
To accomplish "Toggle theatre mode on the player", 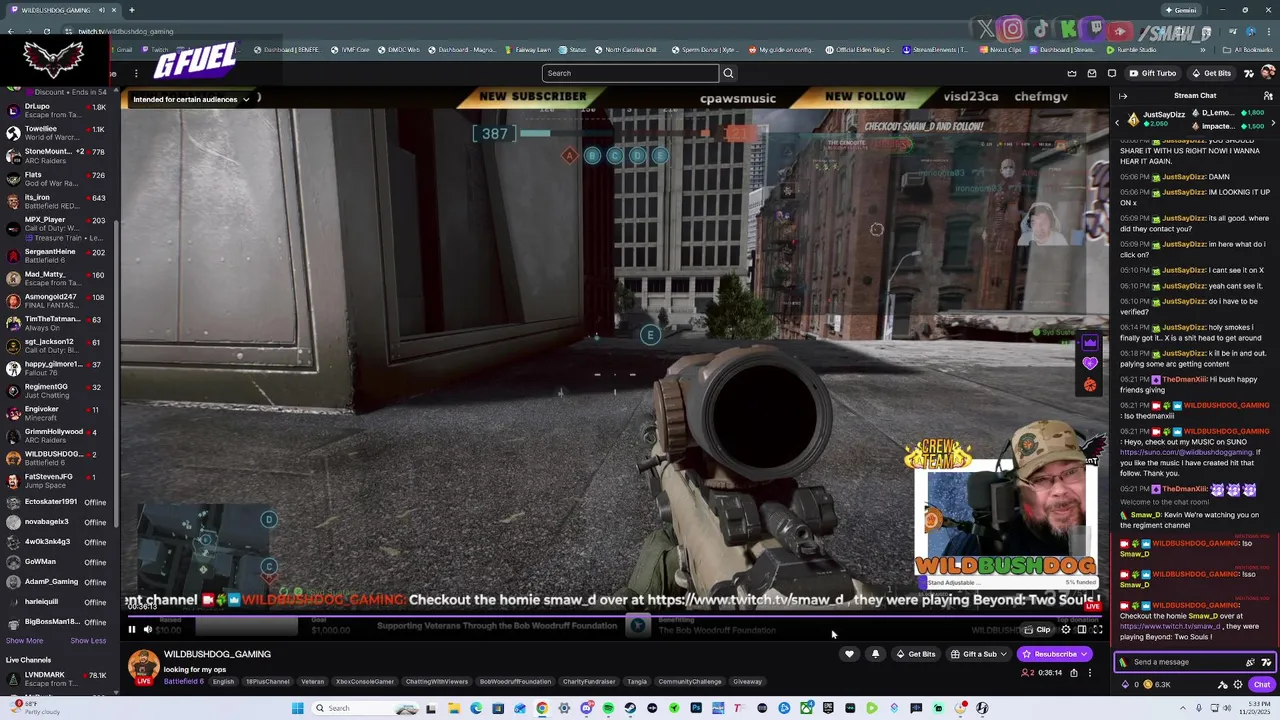I will pos(1081,630).
